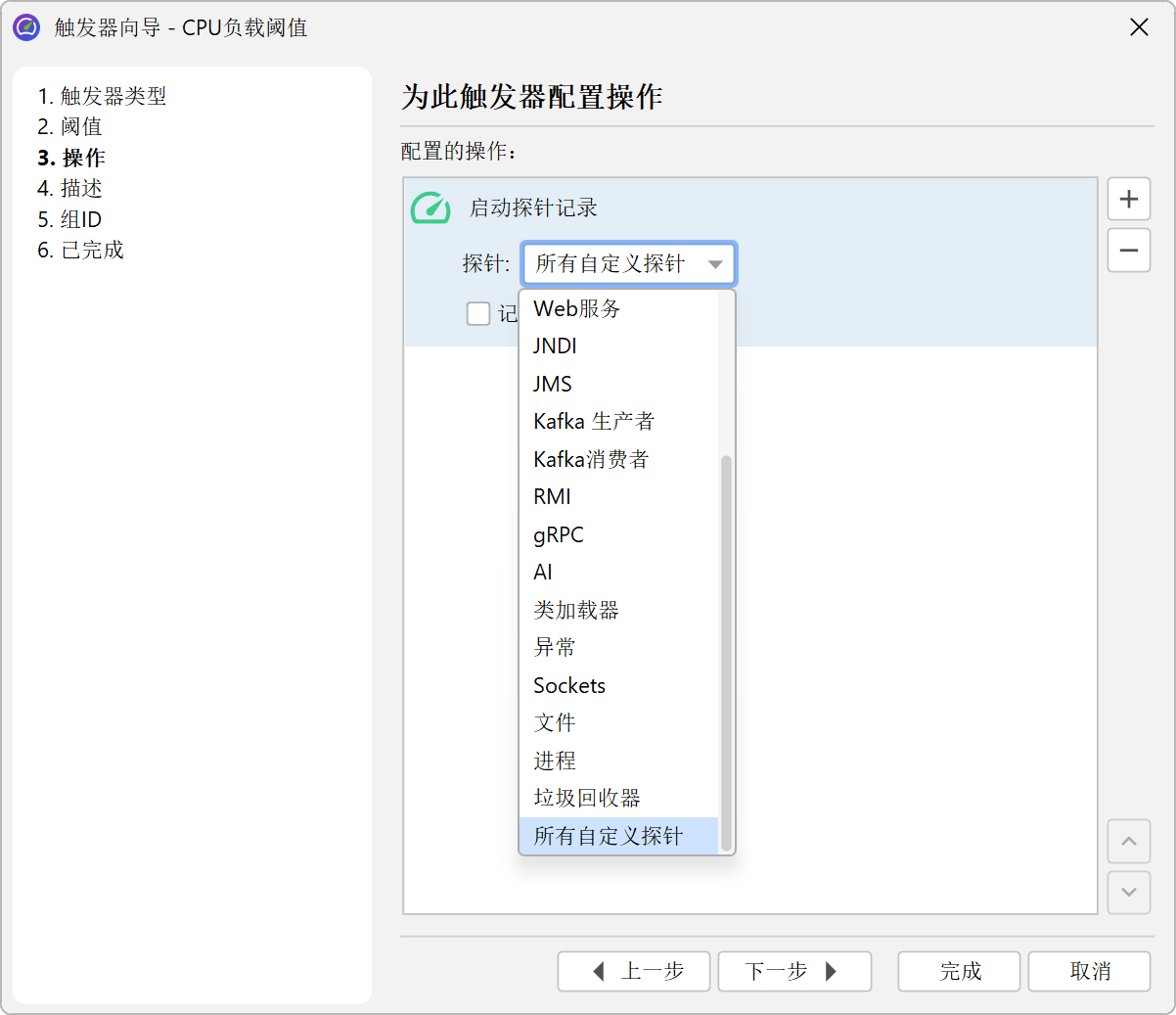Click the dropdown list scrollbar

click(x=726, y=646)
